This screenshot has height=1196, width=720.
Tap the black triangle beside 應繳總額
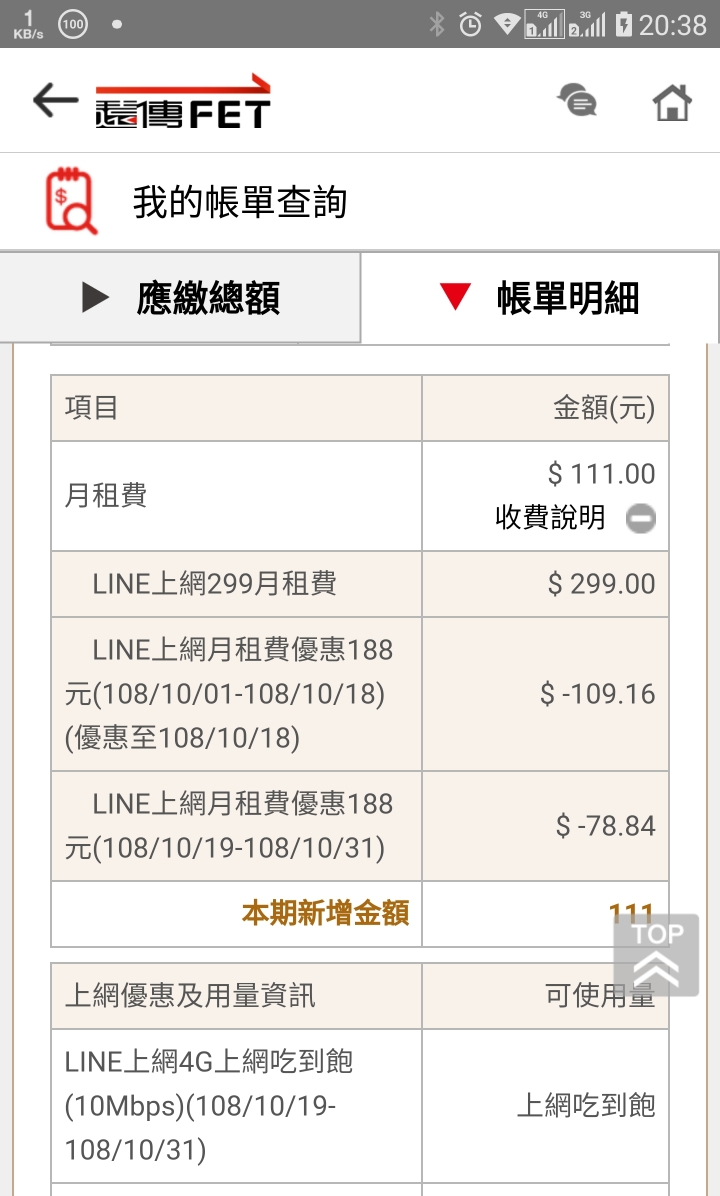click(x=95, y=297)
